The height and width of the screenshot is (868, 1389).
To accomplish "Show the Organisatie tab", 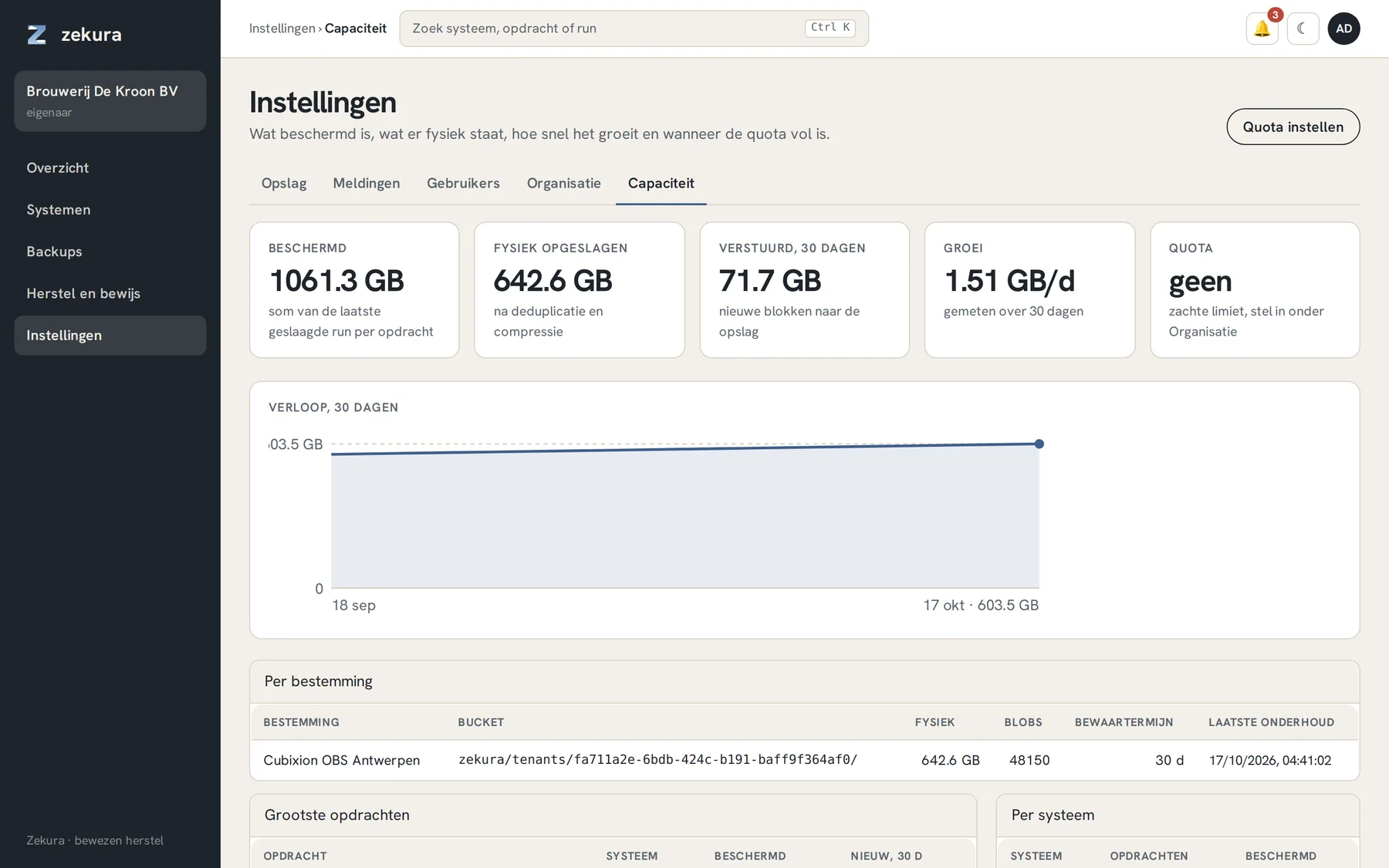I will pos(564,184).
